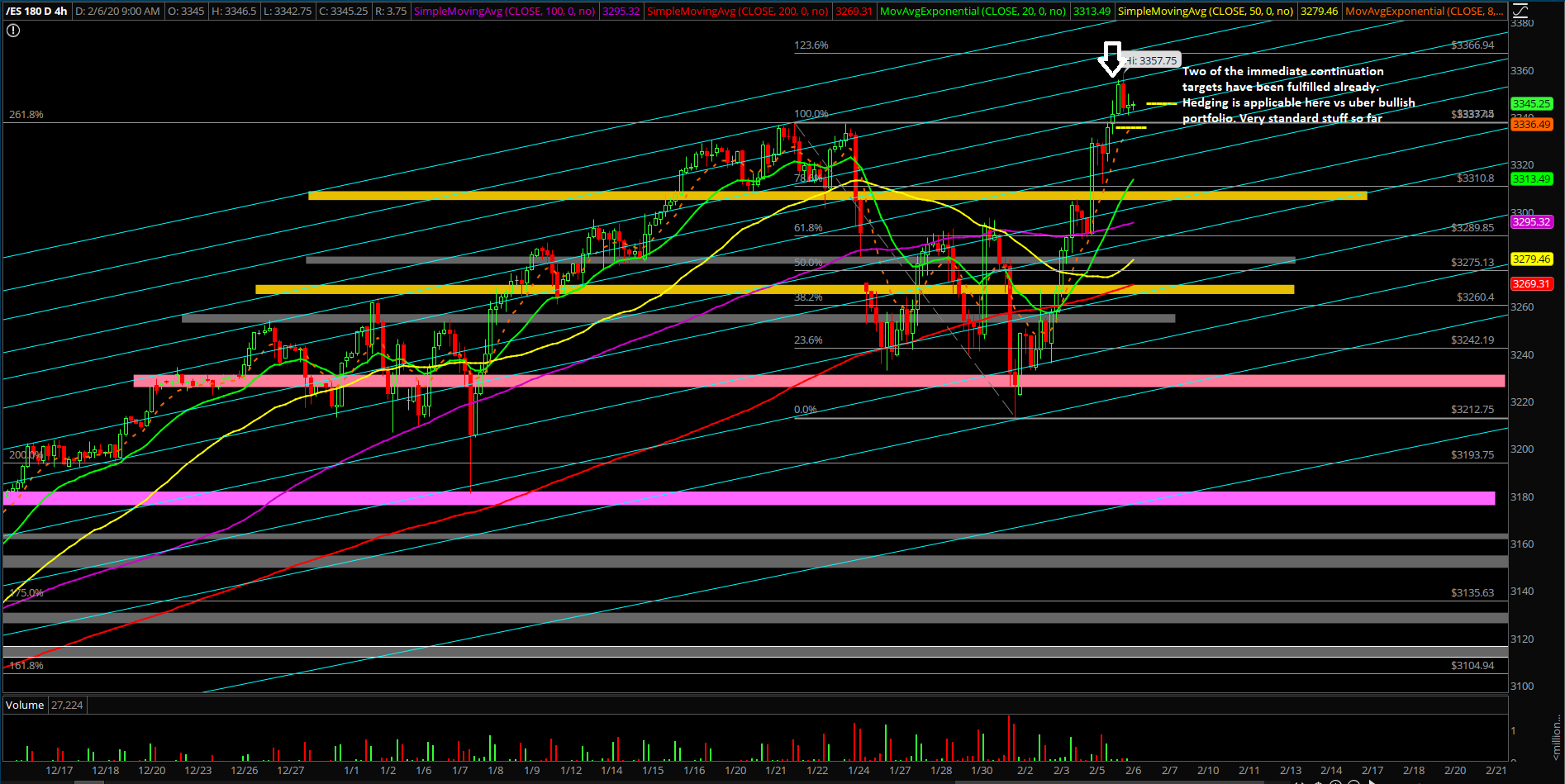The image size is (1565, 784).
Task: Click the $3242.19 Fibonacci price label
Action: [1472, 340]
